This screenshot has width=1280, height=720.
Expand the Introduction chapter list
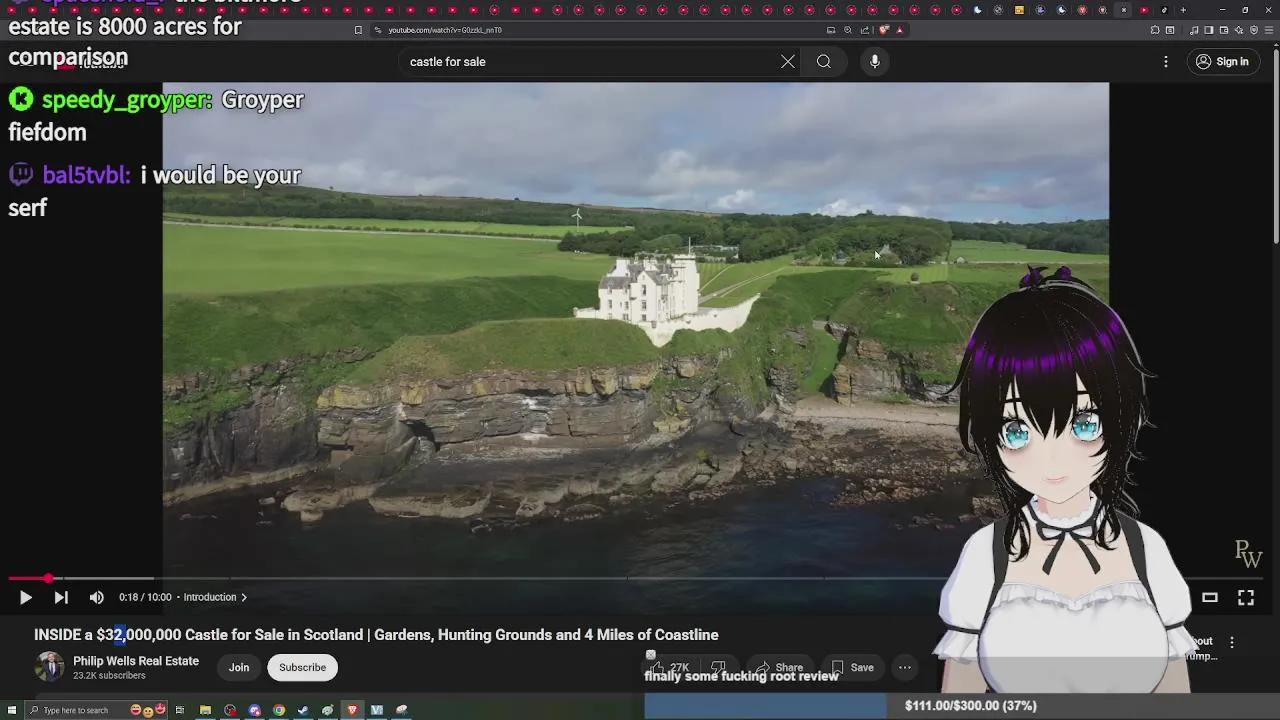[215, 597]
